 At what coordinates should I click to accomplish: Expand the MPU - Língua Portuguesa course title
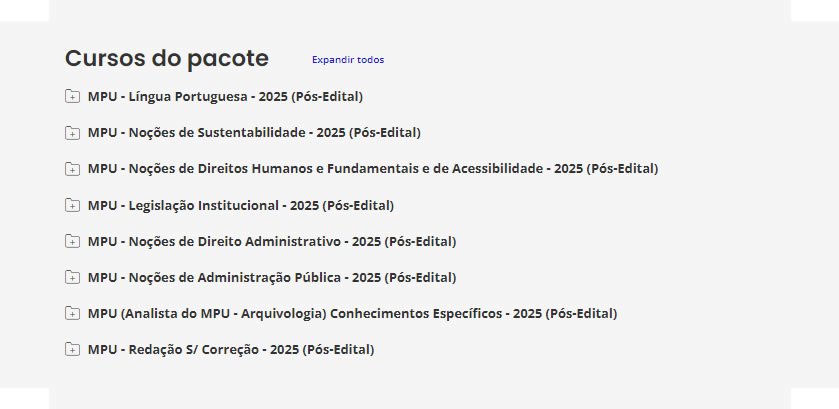225,97
